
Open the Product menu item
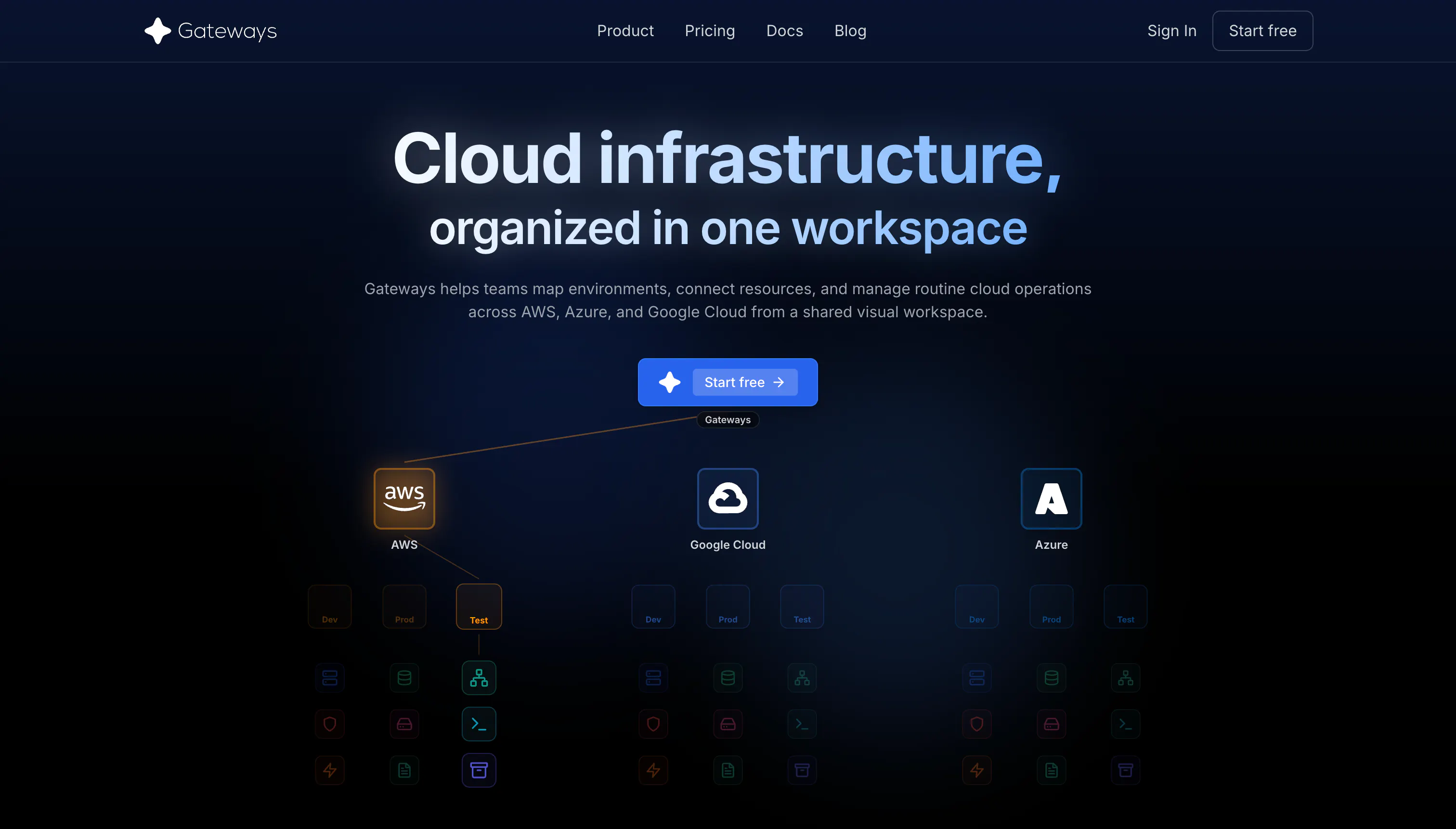pyautogui.click(x=625, y=31)
